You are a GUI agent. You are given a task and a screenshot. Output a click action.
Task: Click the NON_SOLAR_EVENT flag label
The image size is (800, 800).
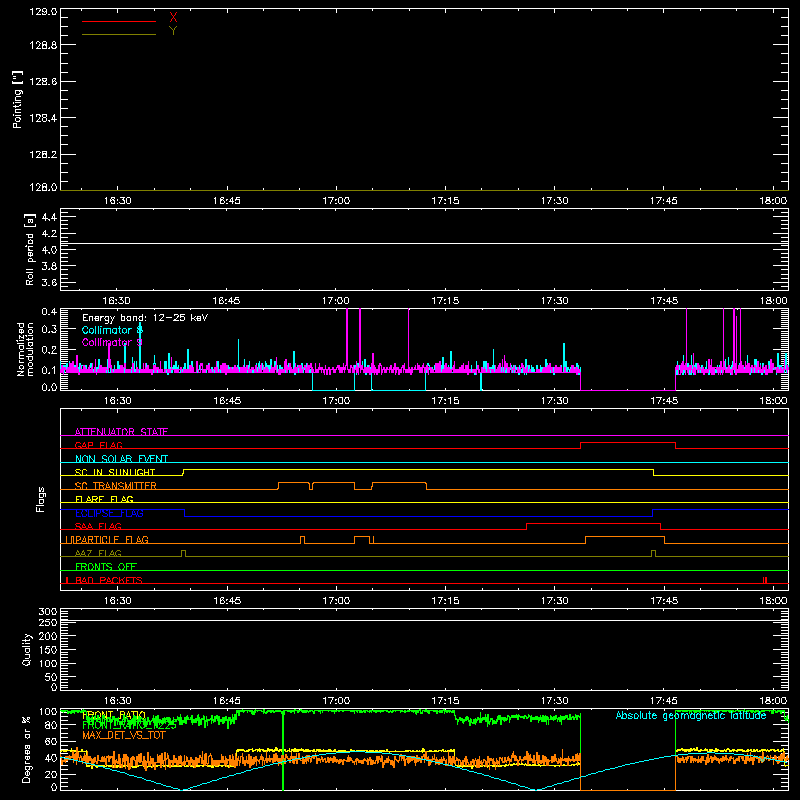click(x=121, y=459)
